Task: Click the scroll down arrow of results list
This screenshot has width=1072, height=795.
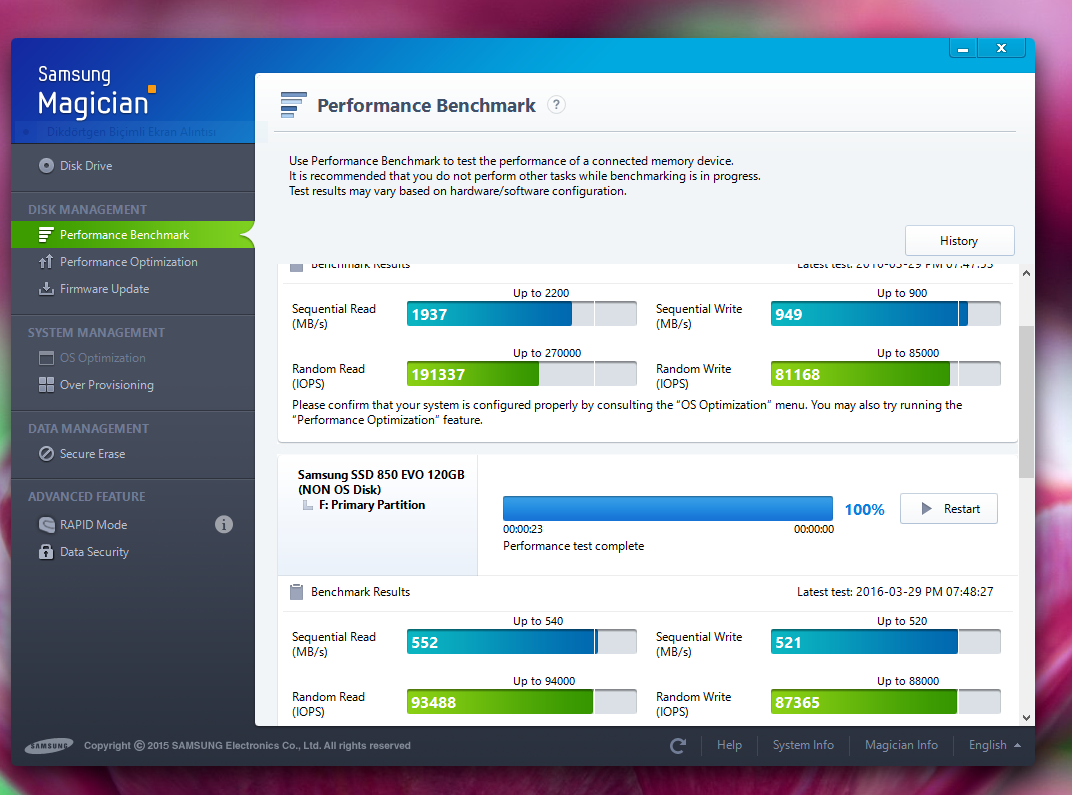Action: [x=1026, y=718]
